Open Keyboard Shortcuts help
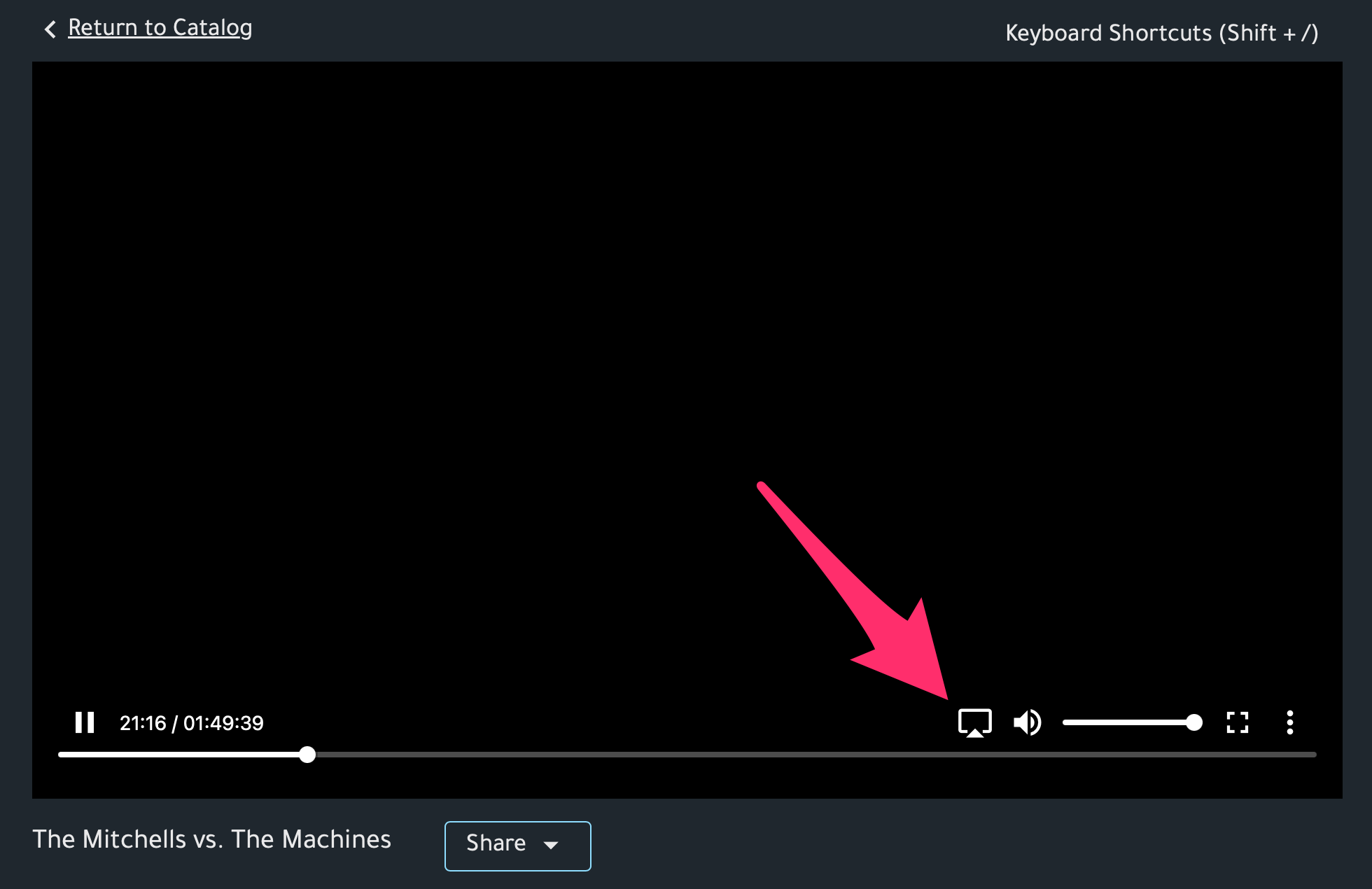Image resolution: width=1372 pixels, height=889 pixels. pos(1161,33)
